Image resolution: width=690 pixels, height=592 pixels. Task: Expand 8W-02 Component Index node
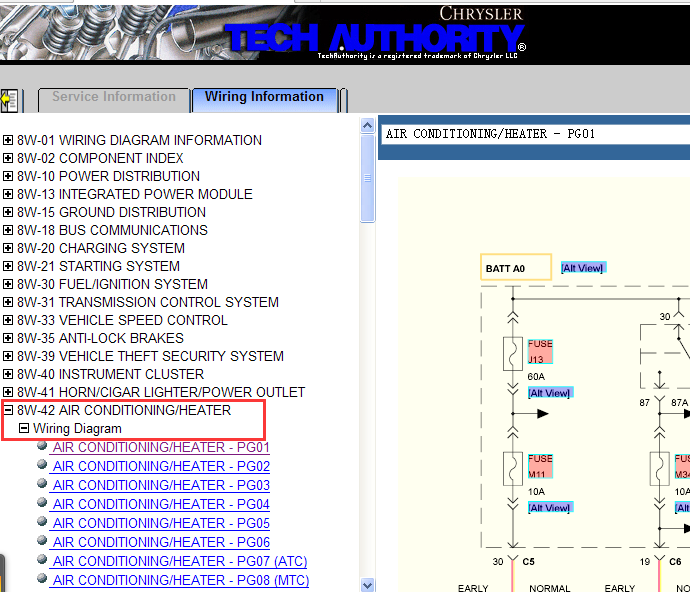pos(7,158)
